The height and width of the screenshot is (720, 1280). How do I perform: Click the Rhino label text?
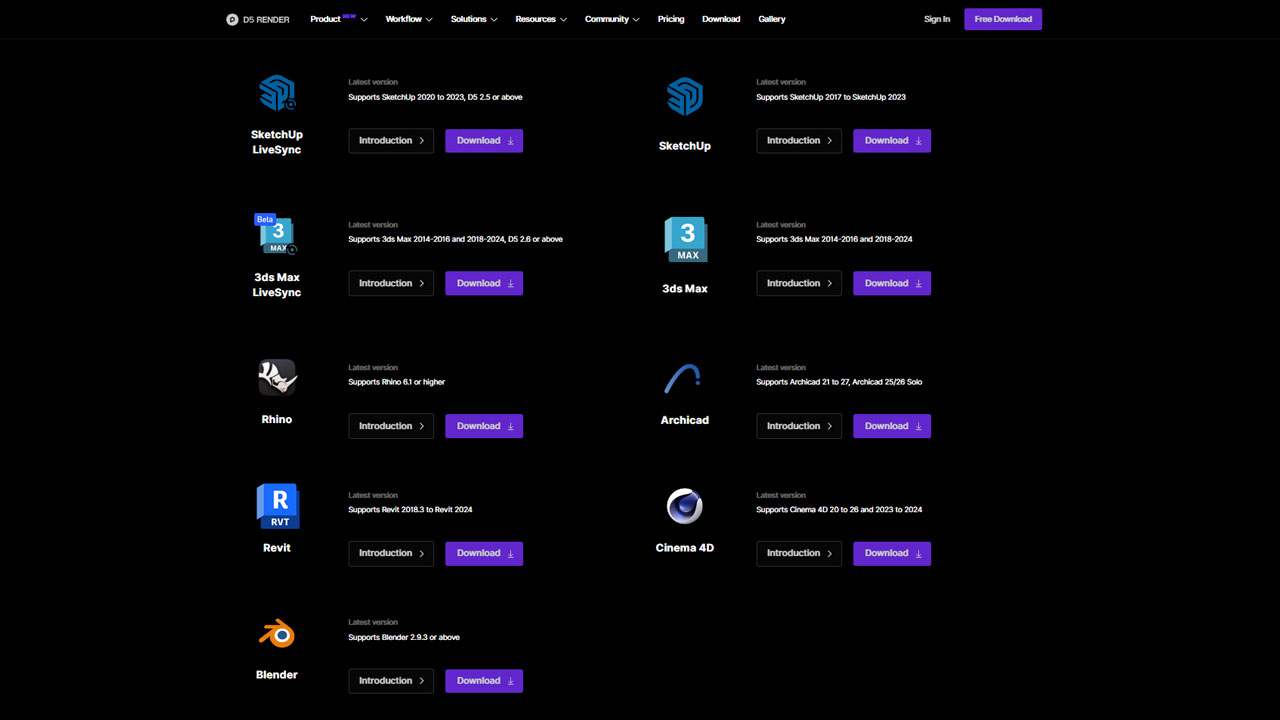pos(277,420)
